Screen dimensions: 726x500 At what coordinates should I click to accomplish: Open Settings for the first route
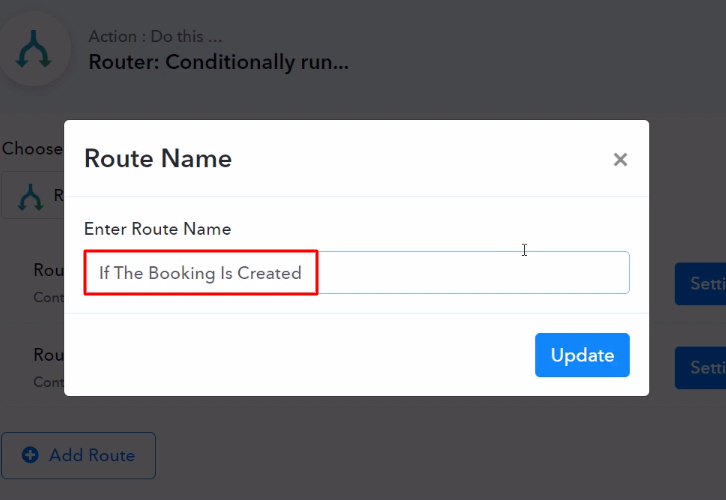(700, 284)
